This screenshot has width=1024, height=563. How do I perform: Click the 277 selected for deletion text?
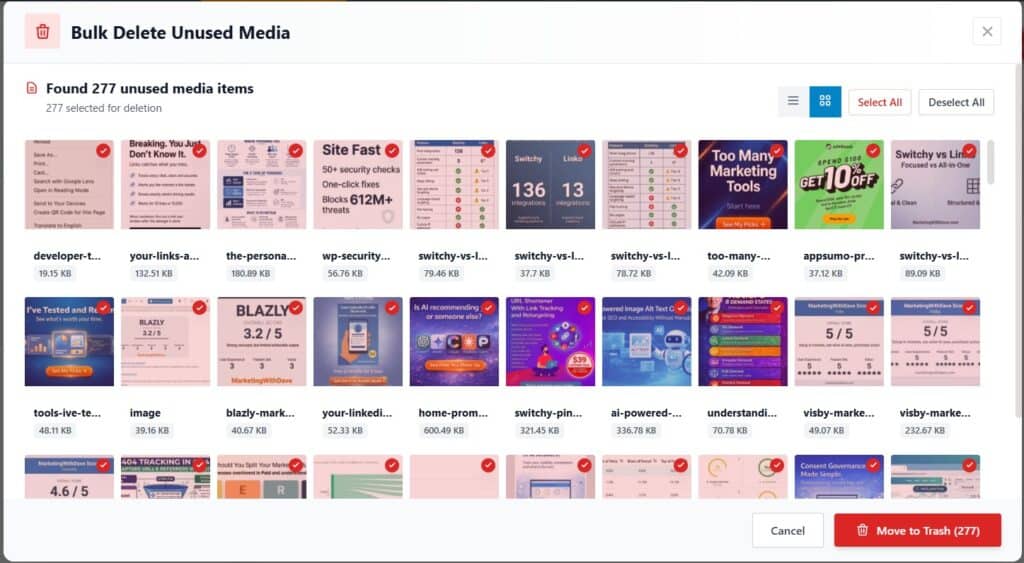tap(104, 108)
